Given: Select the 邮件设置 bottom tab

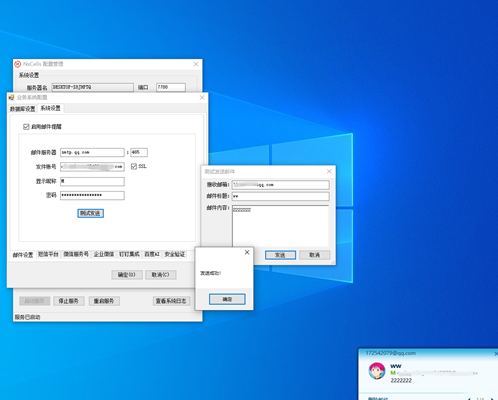Looking at the screenshot, I should (23, 255).
